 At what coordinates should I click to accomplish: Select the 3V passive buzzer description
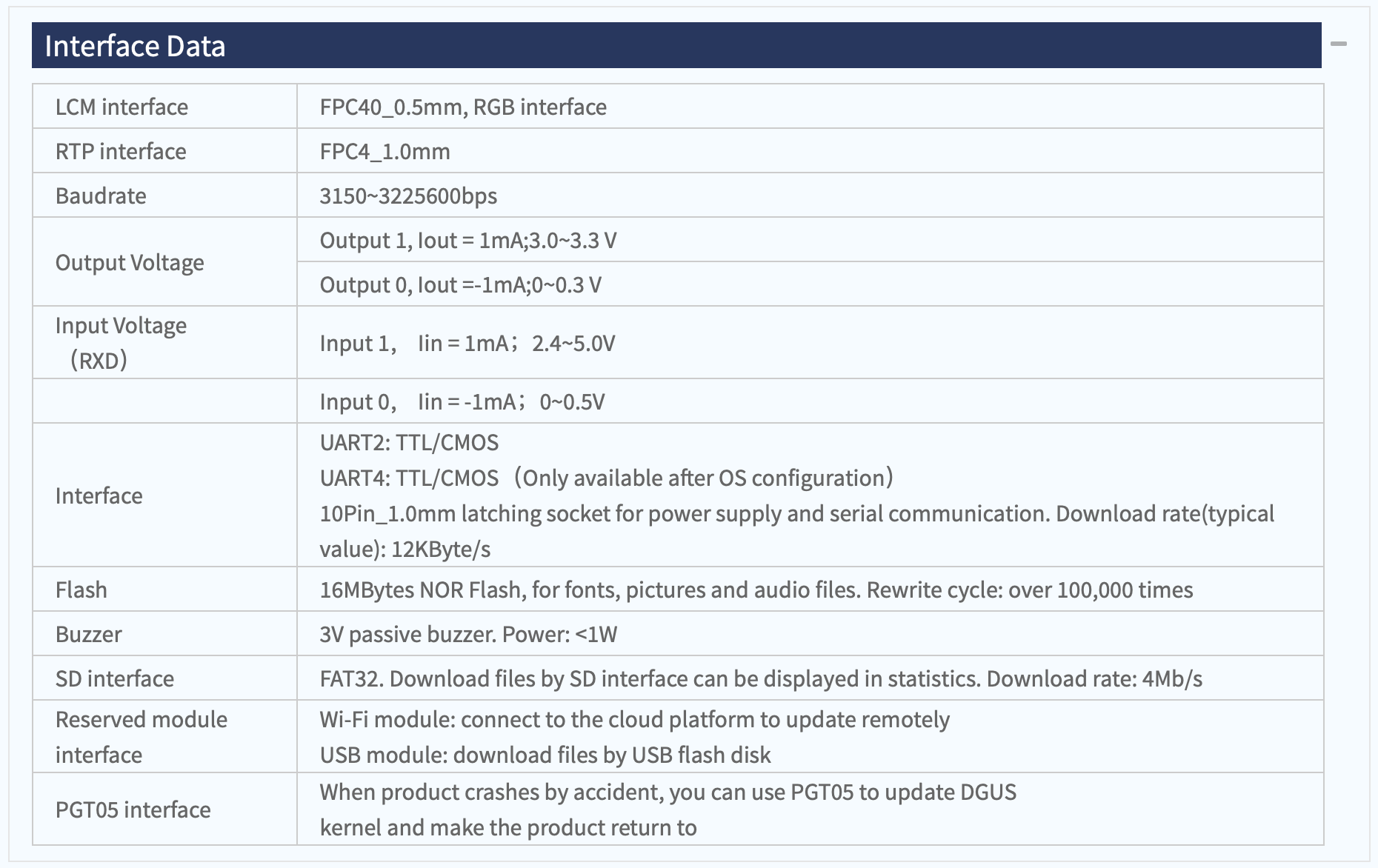468,634
